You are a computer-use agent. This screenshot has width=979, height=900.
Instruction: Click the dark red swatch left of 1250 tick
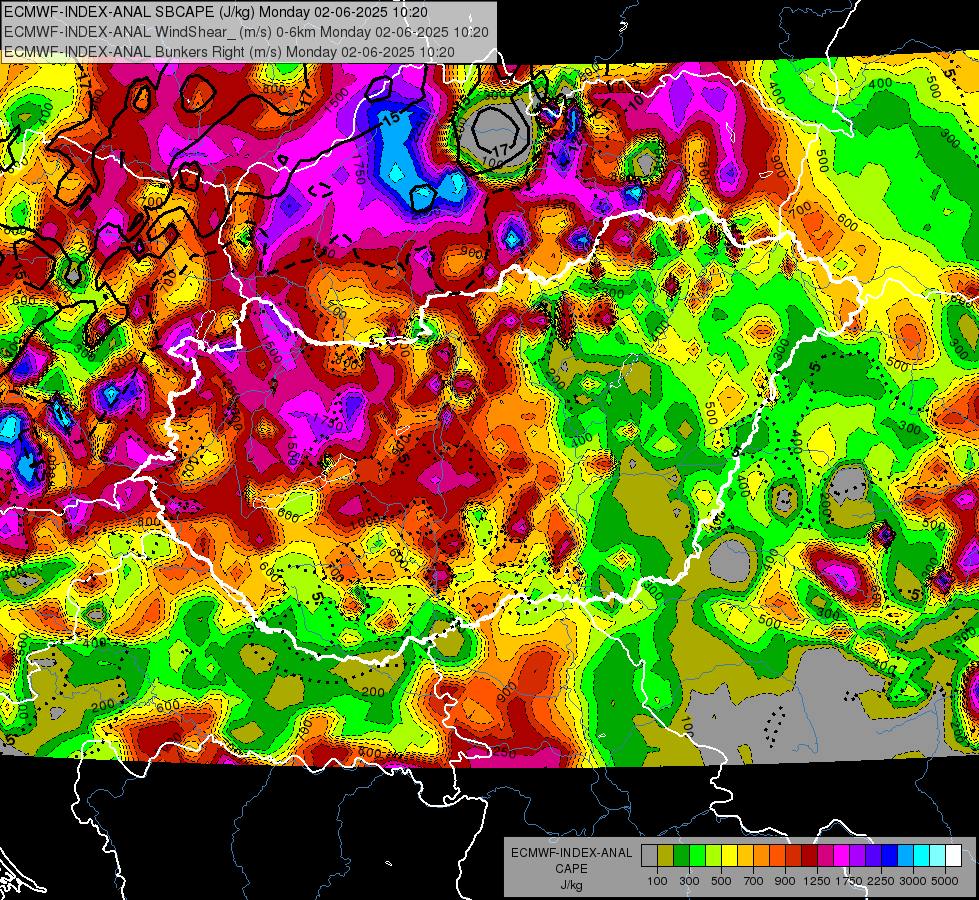click(x=810, y=856)
